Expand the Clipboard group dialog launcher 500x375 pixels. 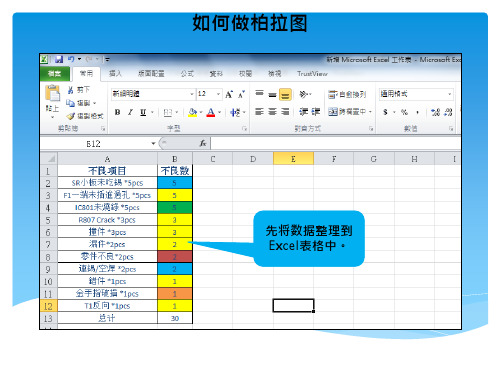pos(103,128)
